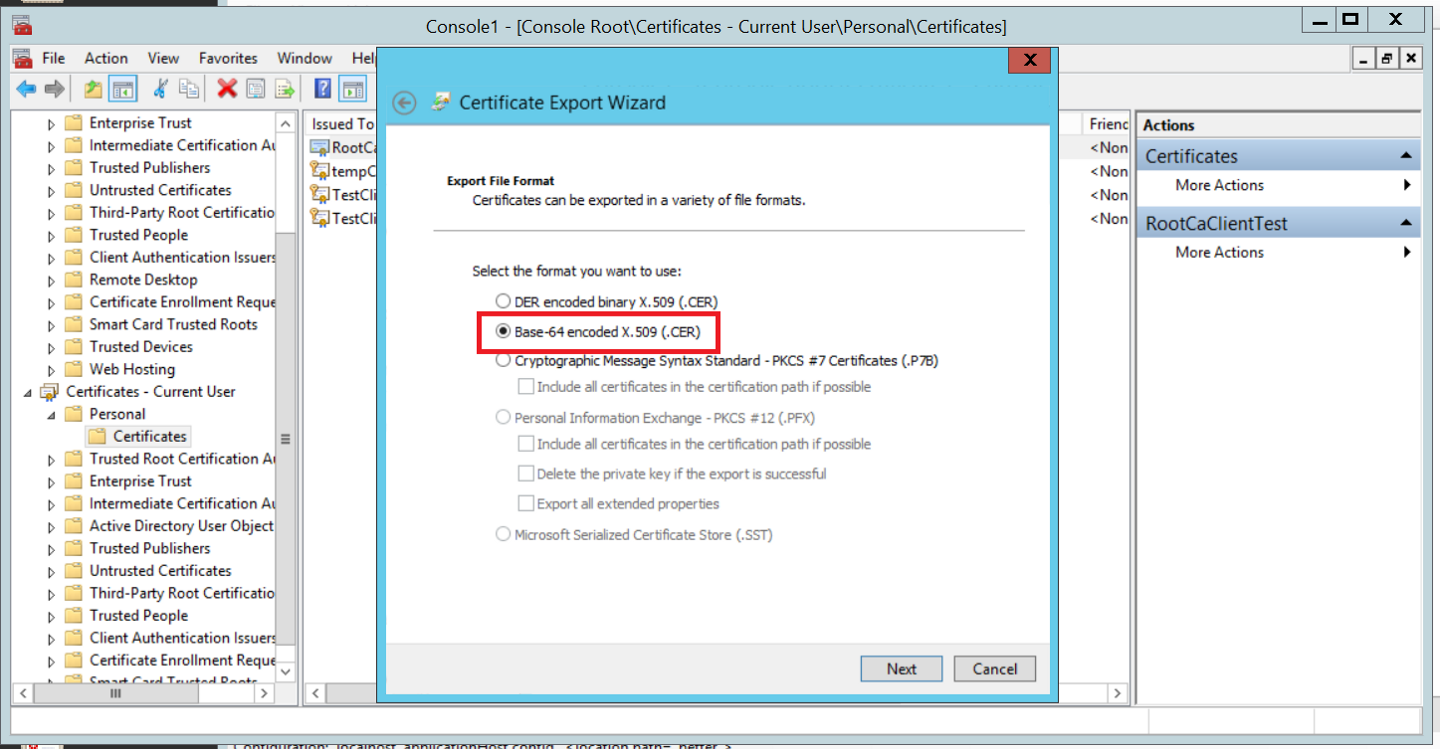Select DER encoded binary X.509 option
This screenshot has height=749, width=1440.
(503, 301)
